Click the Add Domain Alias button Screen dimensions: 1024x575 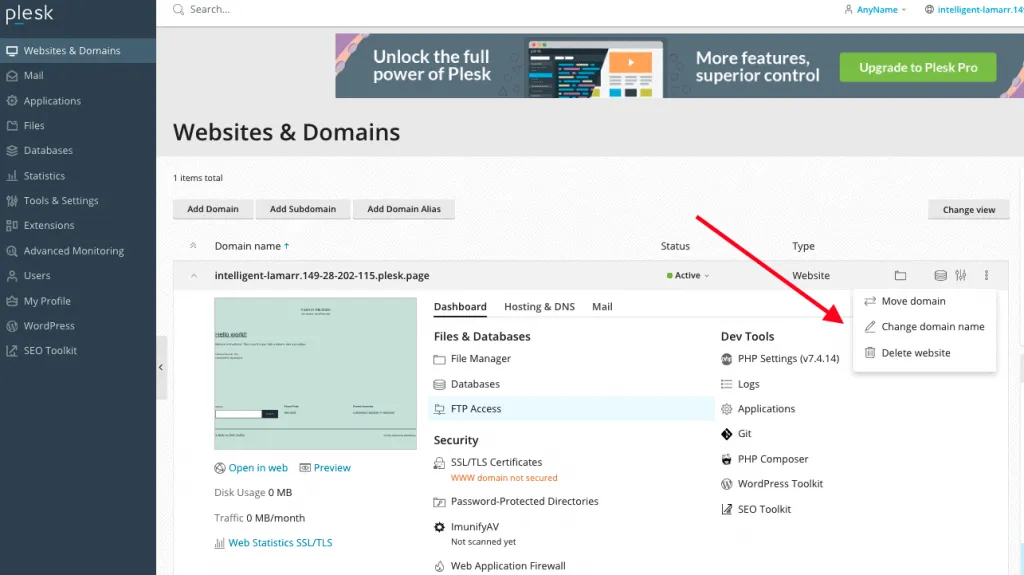click(404, 209)
